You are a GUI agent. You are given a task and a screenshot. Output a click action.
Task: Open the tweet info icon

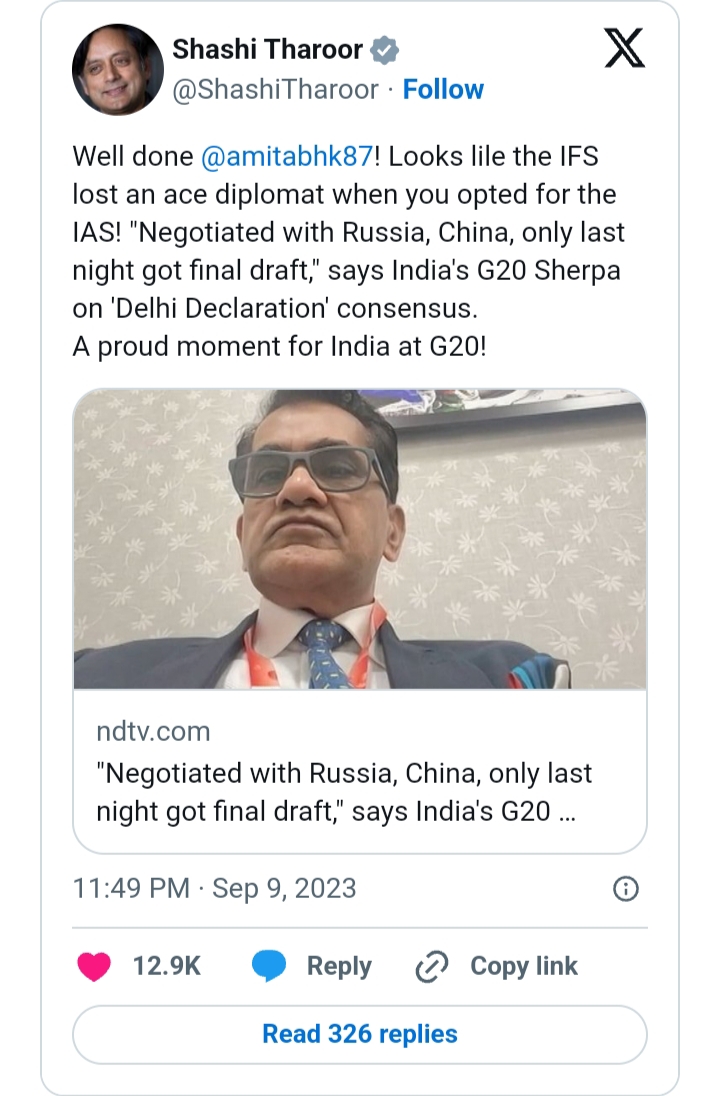pos(625,888)
